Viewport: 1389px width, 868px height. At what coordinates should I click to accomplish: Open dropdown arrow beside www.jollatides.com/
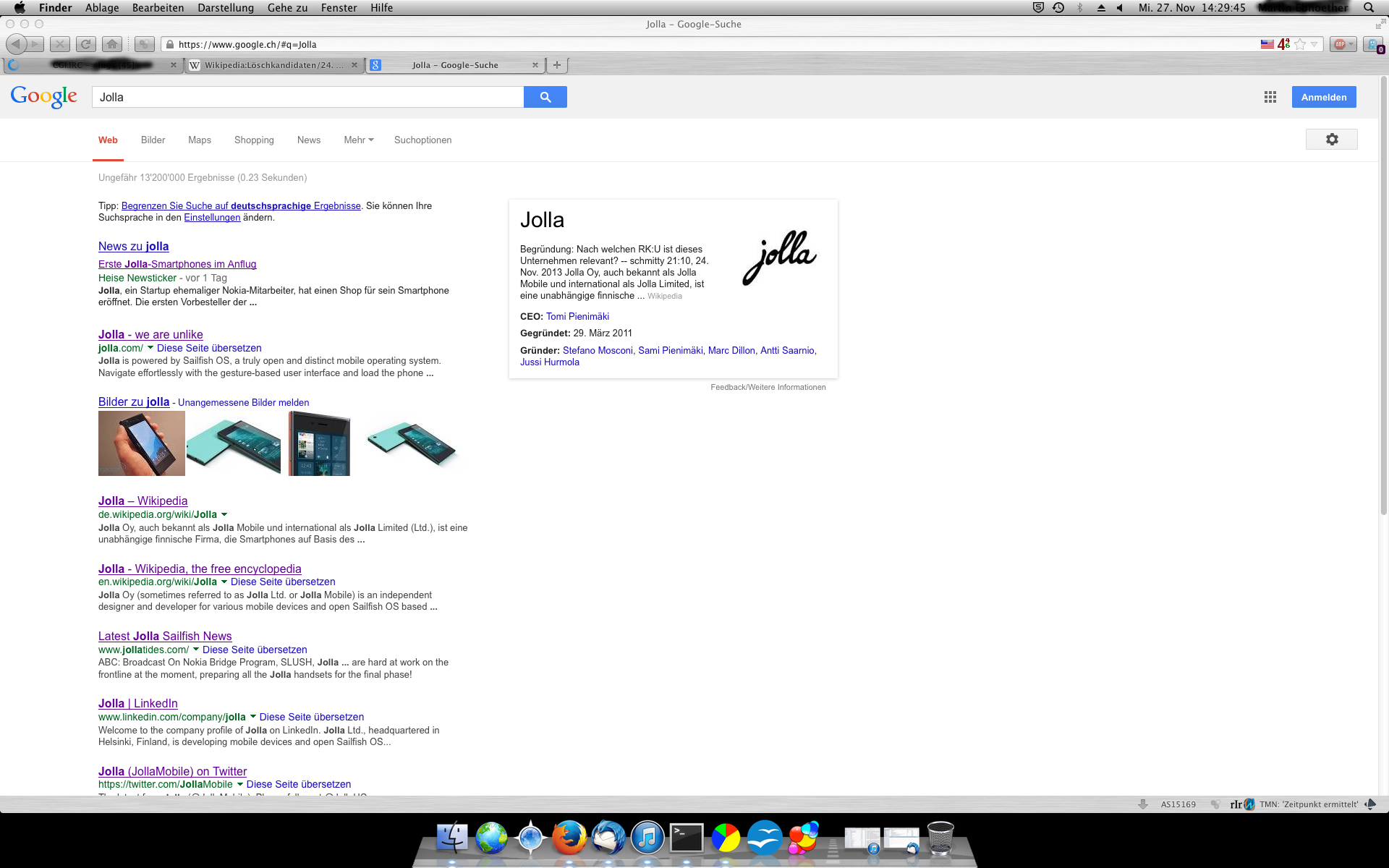[x=196, y=650]
